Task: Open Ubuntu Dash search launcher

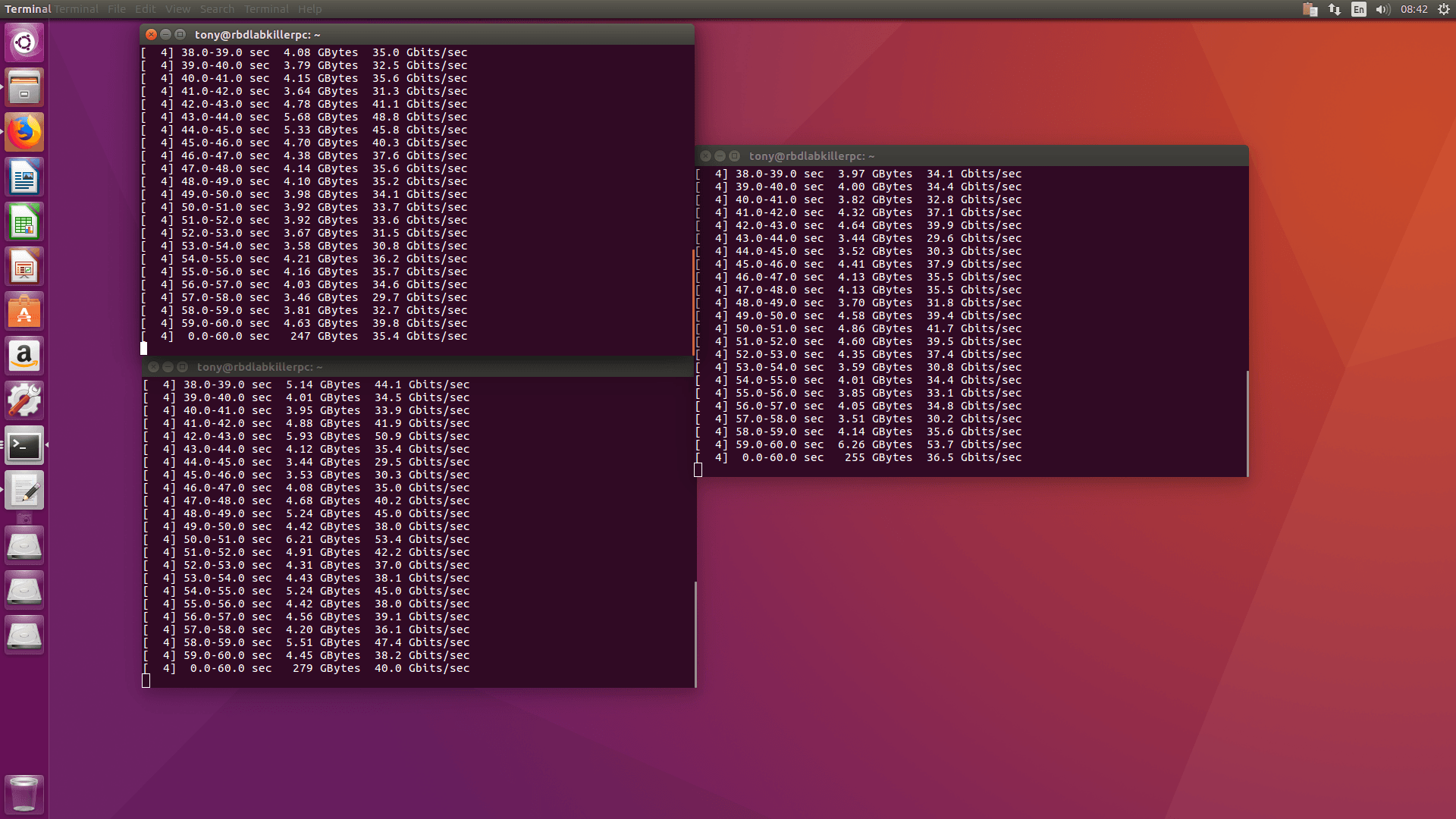Action: [x=24, y=42]
